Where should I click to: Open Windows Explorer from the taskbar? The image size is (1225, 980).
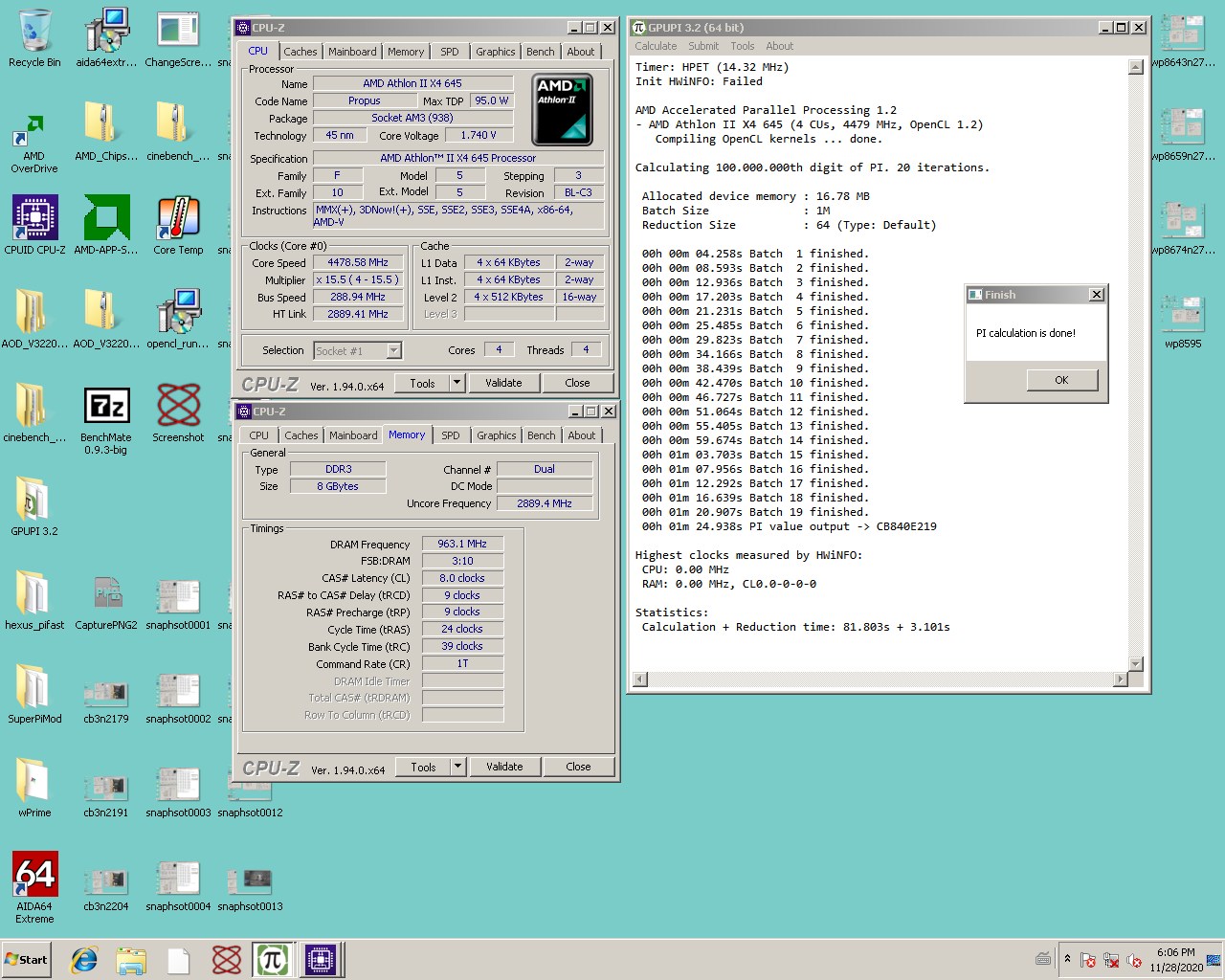(x=131, y=960)
